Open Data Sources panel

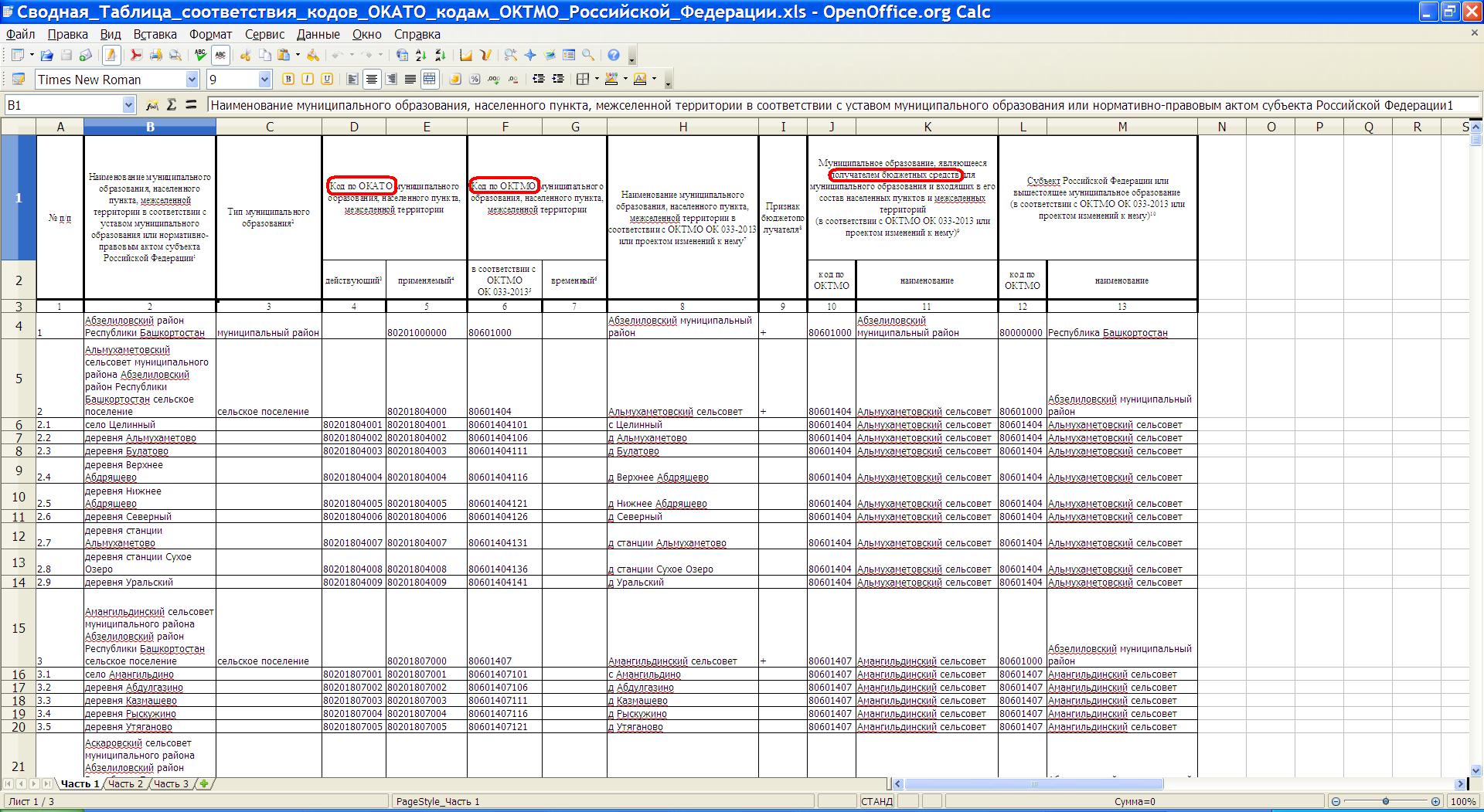tap(569, 55)
